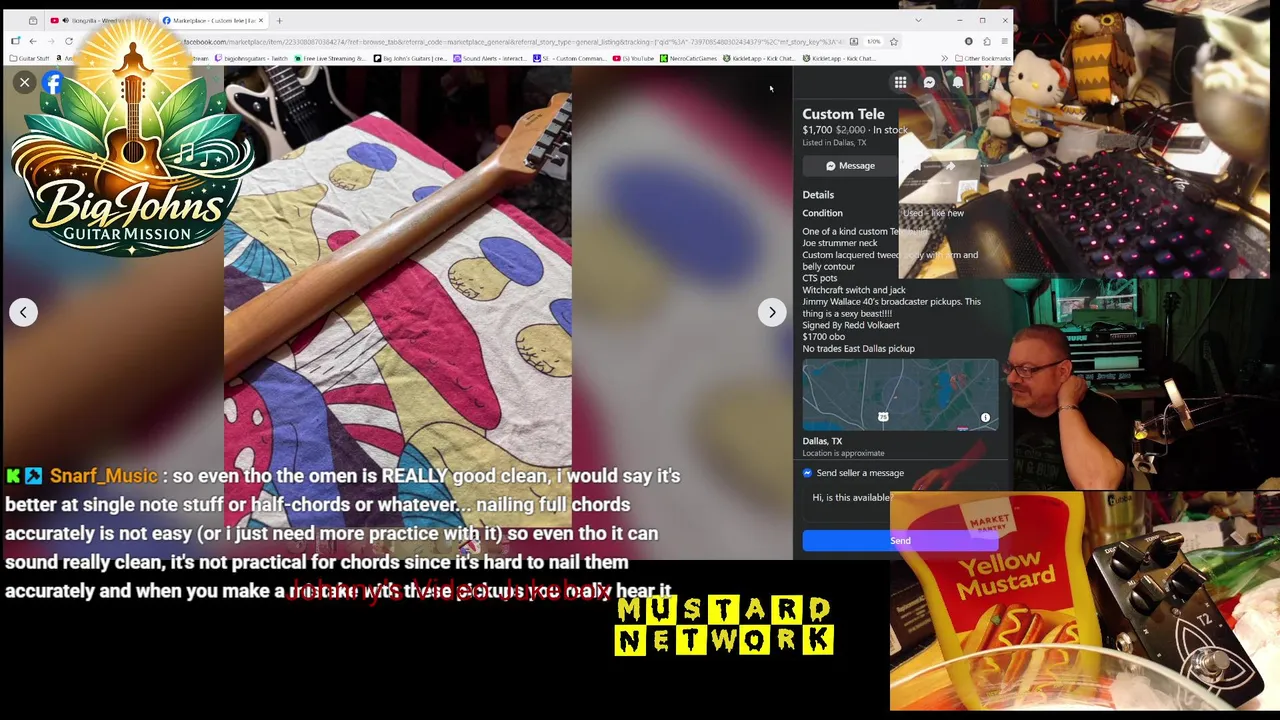The height and width of the screenshot is (720, 1280).
Task: Show the previous listing photo
Action: pos(24,312)
